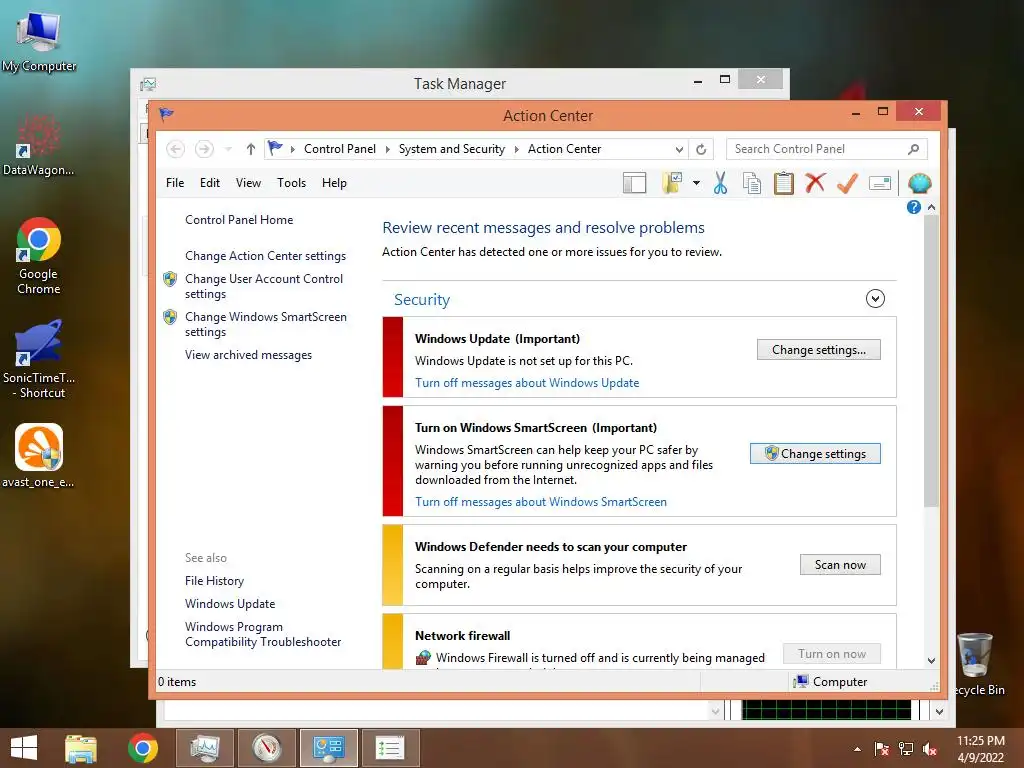Switch to Task Manager taskbar button
This screenshot has height=768, width=1024.
[204, 748]
